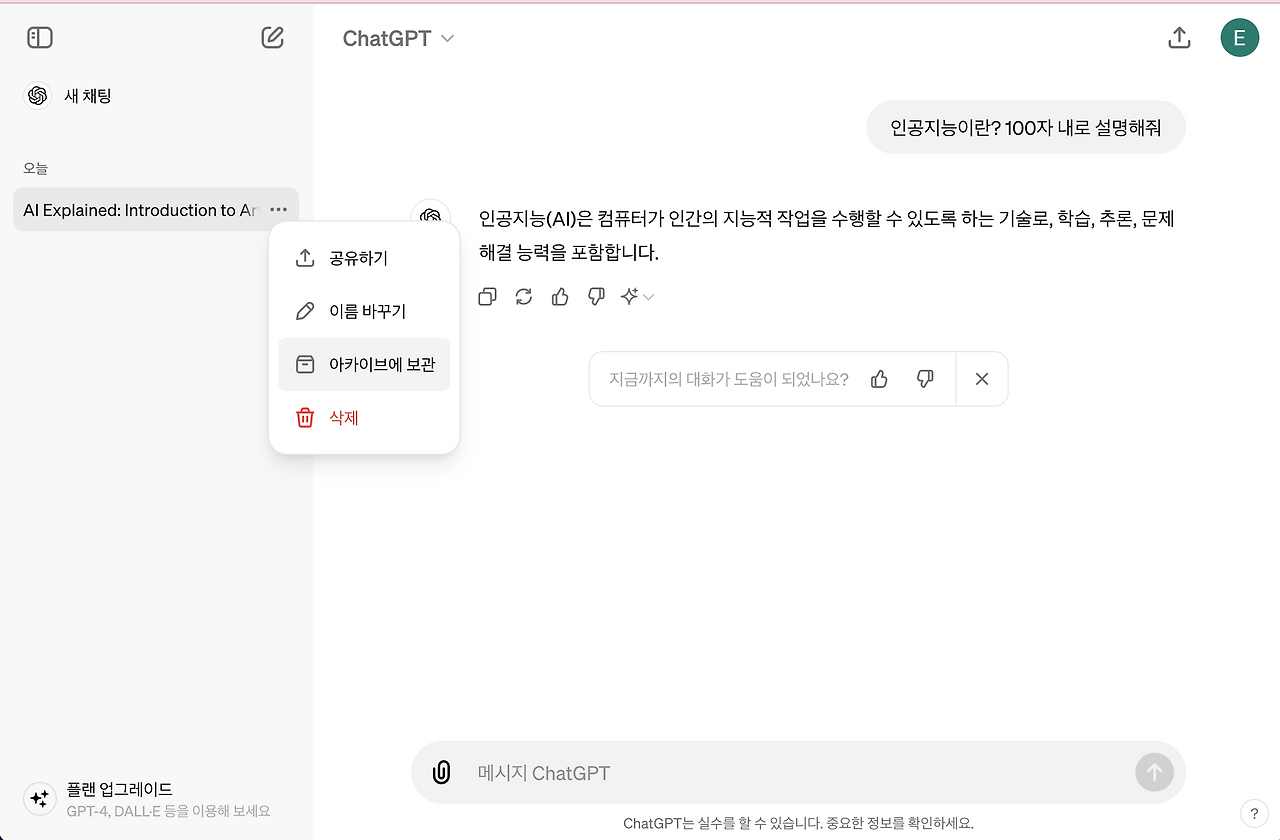Open the three-dot options for AI Explained chat
The width and height of the screenshot is (1280, 840).
(278, 210)
